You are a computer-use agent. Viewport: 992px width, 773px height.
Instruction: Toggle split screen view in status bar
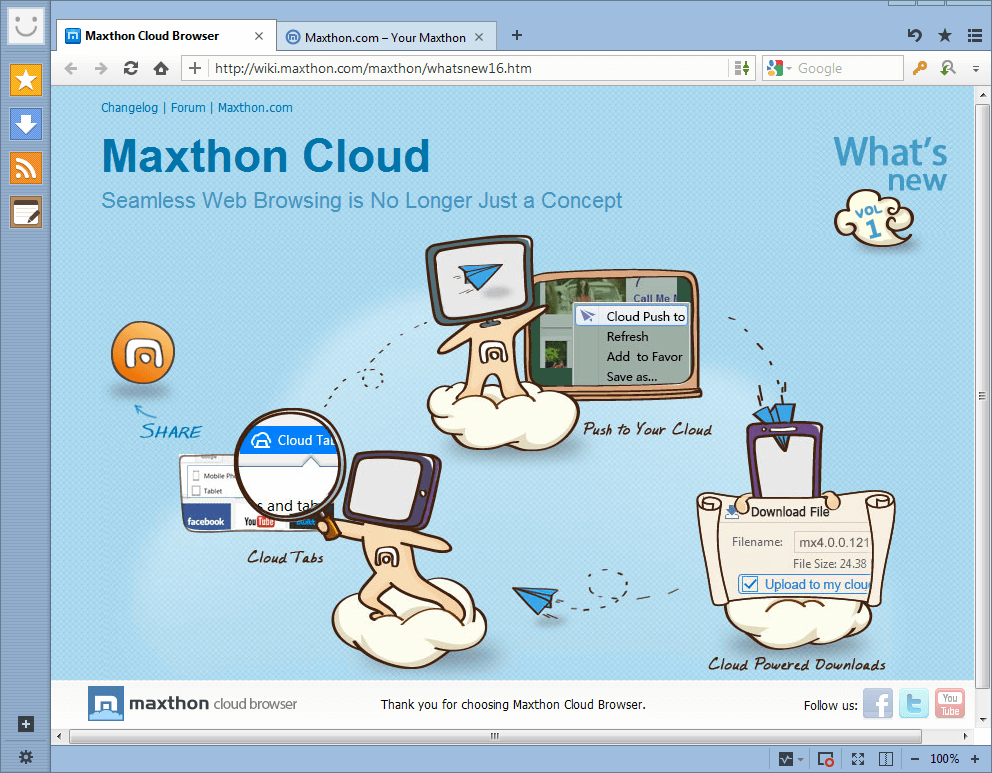884,759
